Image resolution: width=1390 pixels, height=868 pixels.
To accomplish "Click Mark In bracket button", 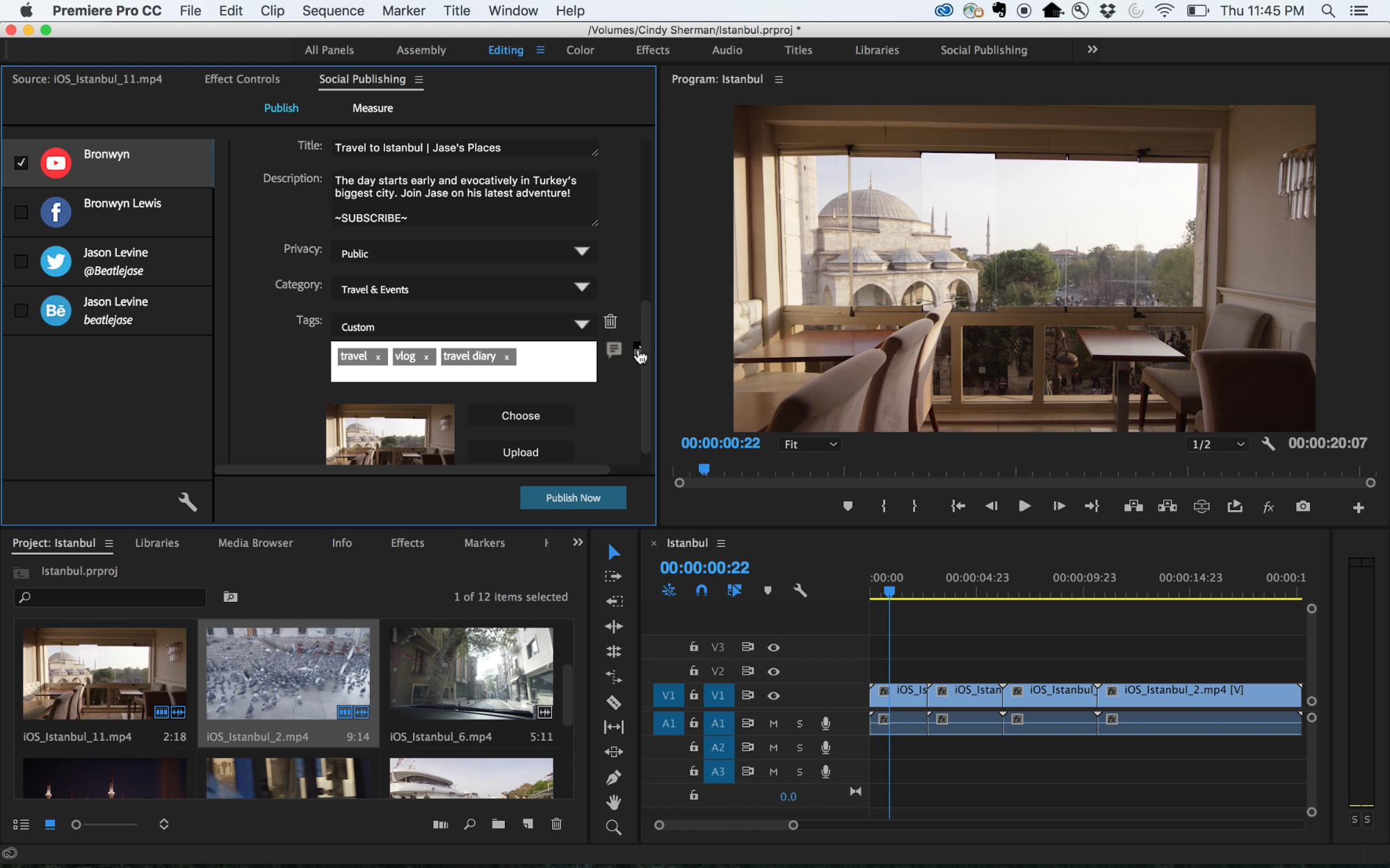I will tap(884, 507).
